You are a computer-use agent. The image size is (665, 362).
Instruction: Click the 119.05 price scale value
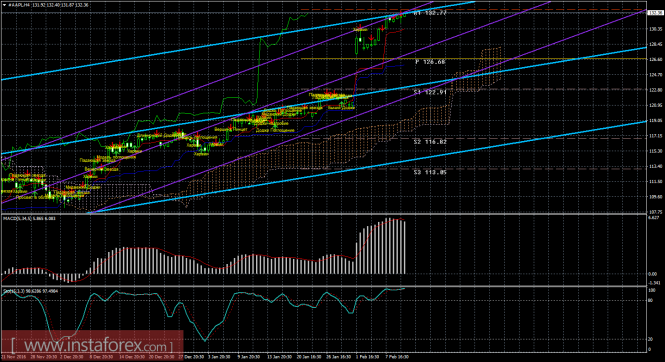point(655,120)
